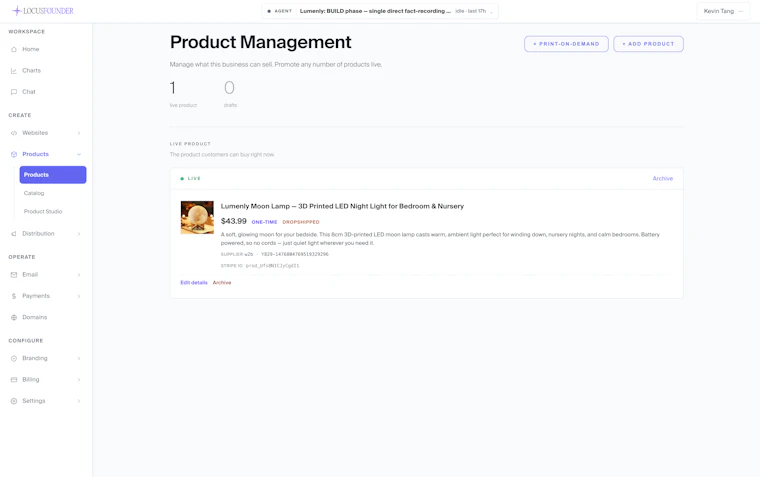Expand the Branding section chevron
760x477 pixels.
coord(79,359)
